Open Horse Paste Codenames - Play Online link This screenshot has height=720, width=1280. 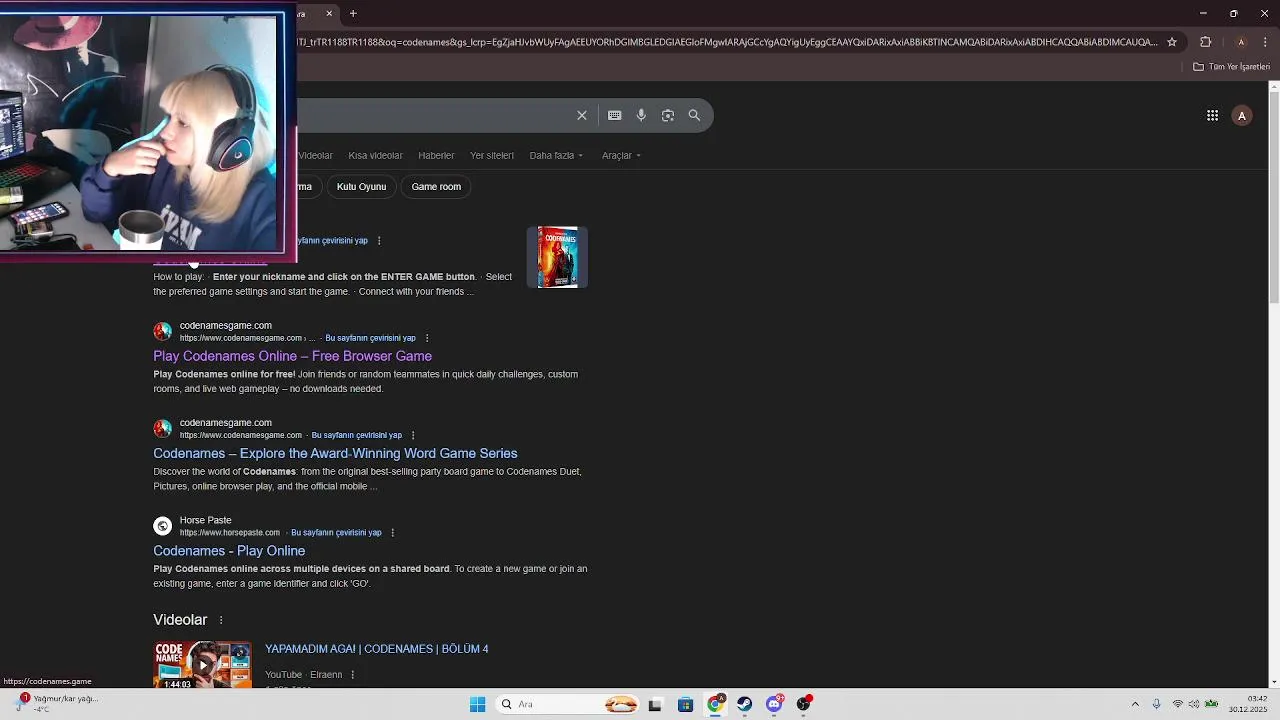tap(229, 551)
